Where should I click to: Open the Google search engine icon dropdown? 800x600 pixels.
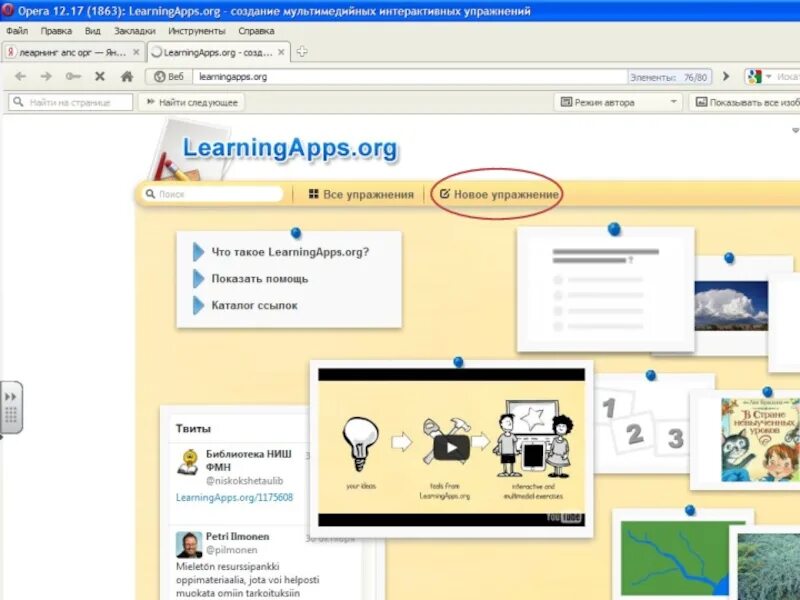pos(759,77)
